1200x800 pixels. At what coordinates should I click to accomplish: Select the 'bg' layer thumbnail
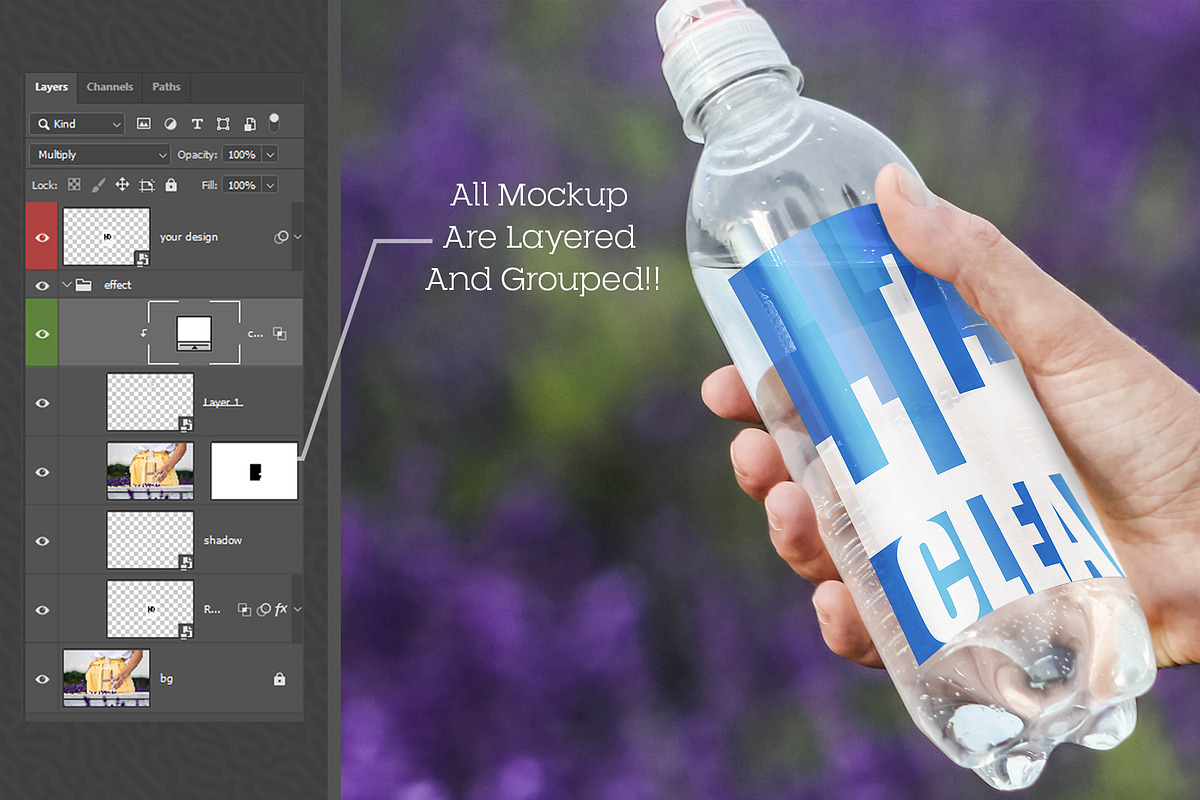(106, 678)
